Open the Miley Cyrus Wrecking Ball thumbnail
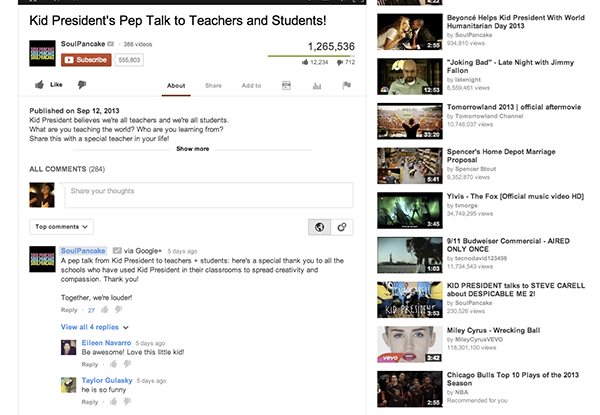This screenshot has width=600, height=415. click(x=410, y=345)
